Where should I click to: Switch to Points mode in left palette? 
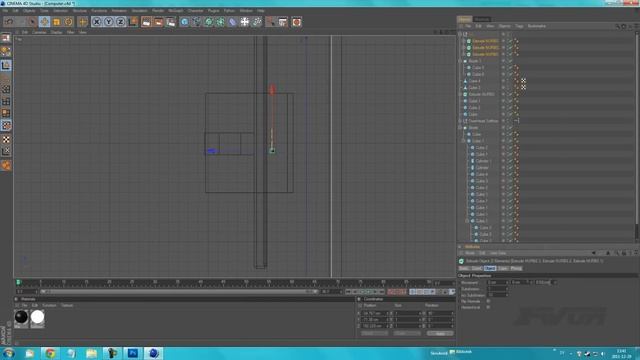(x=6, y=89)
